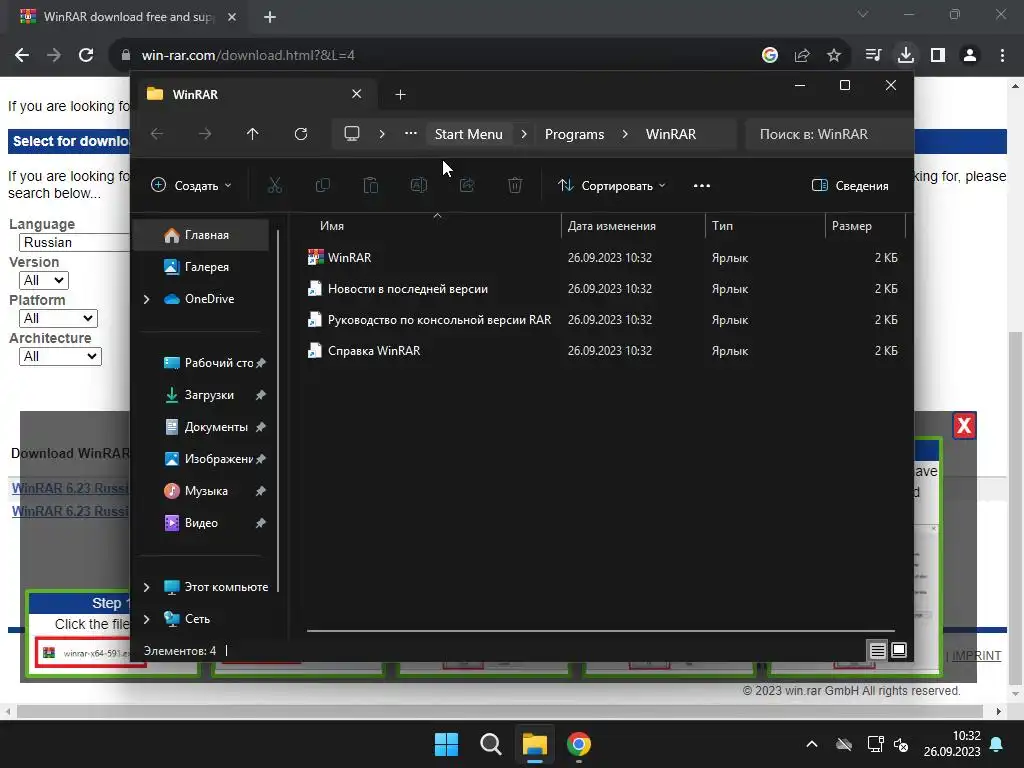Add a new Explorer tab
This screenshot has height=768, width=1024.
tap(400, 95)
